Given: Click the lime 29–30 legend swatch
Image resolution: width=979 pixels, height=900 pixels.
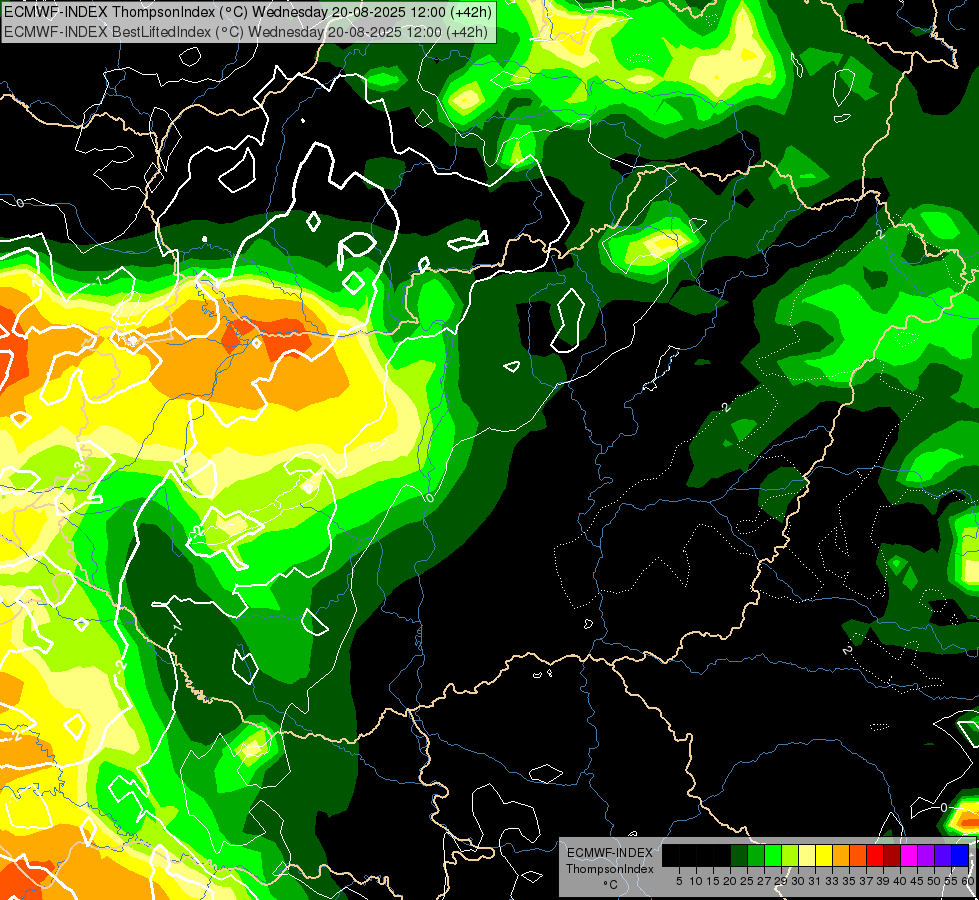Looking at the screenshot, I should (x=790, y=855).
